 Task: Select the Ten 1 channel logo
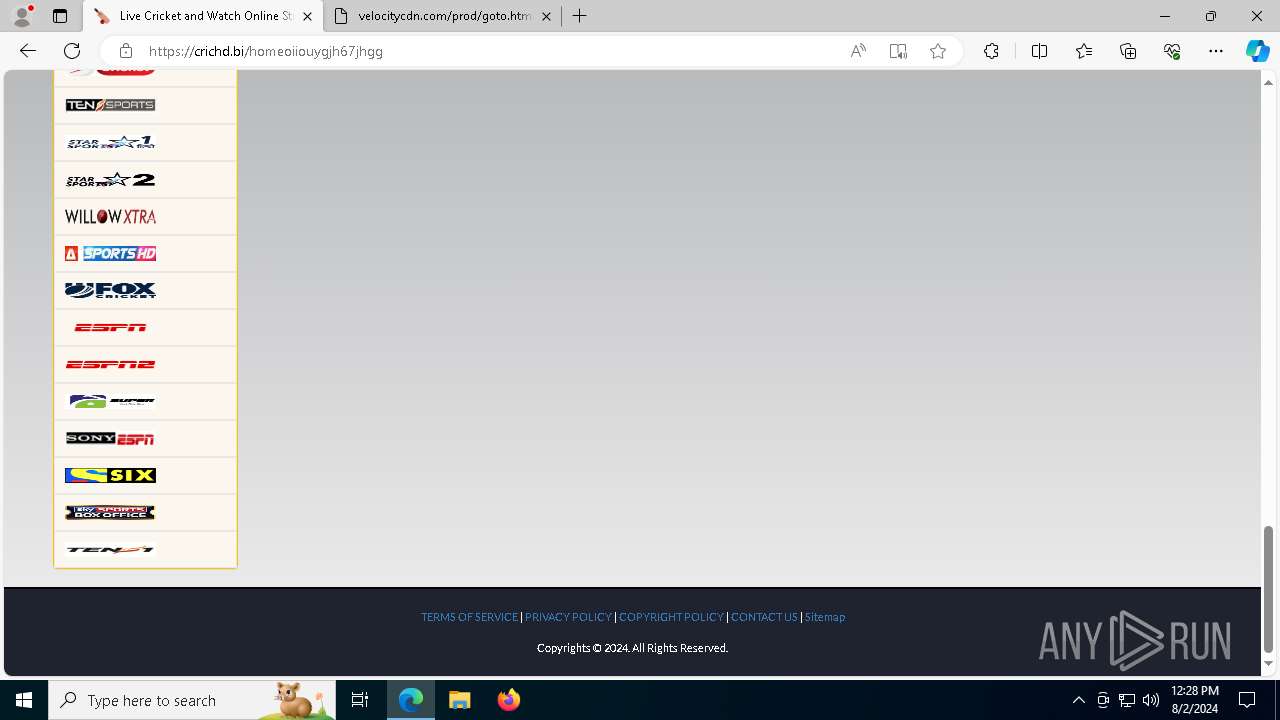(110, 549)
